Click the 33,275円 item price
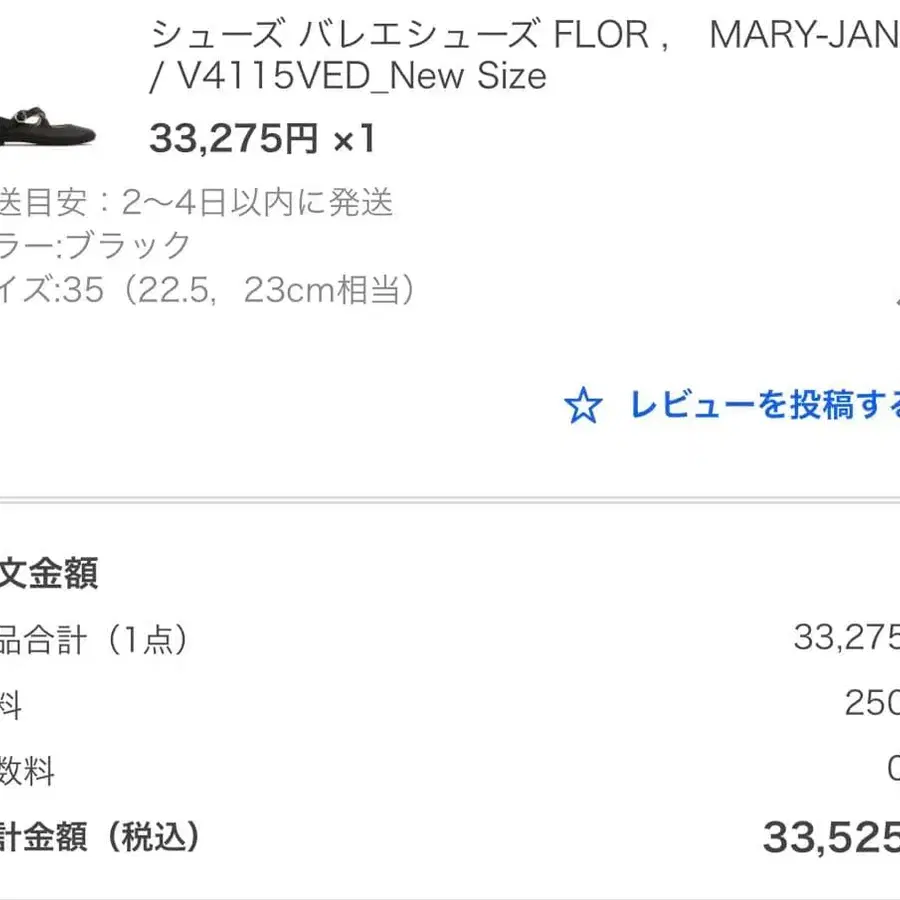The height and width of the screenshot is (900, 900). (x=234, y=138)
